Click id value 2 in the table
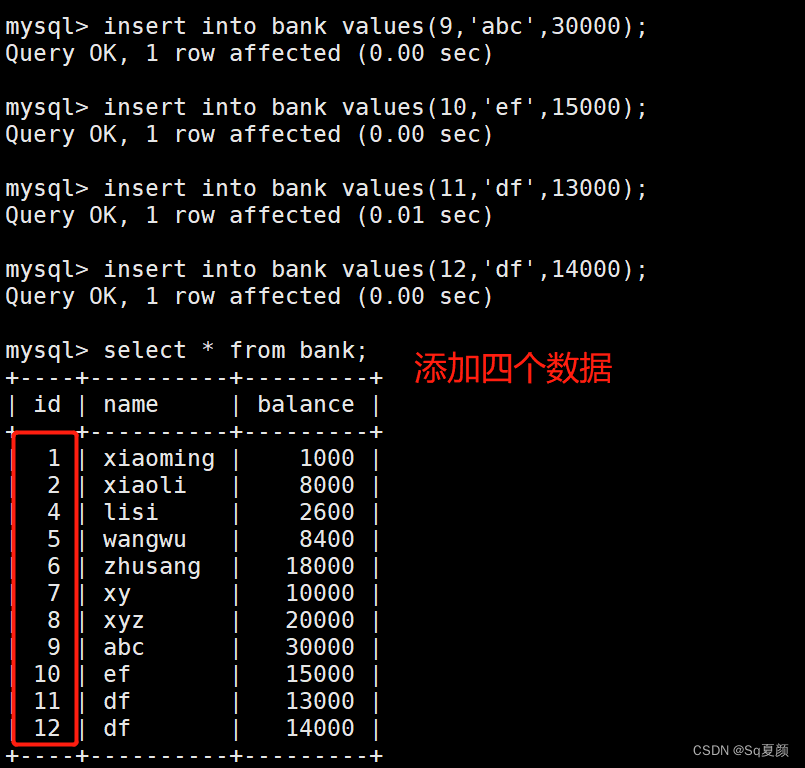 54,485
